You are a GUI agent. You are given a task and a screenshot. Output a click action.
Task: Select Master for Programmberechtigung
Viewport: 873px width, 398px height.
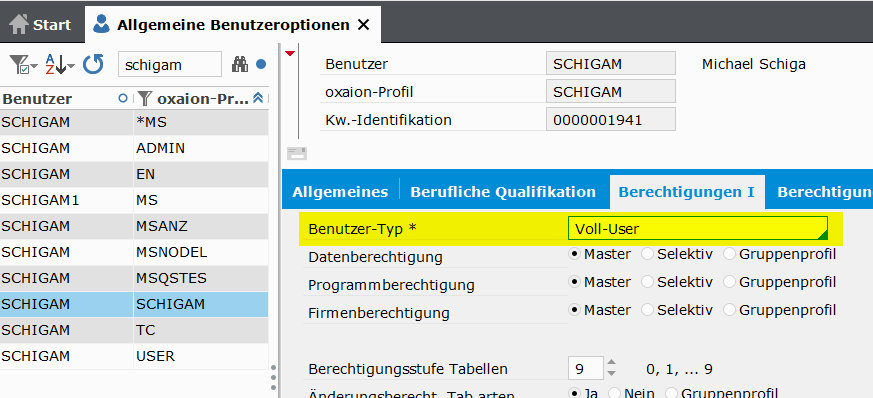574,282
